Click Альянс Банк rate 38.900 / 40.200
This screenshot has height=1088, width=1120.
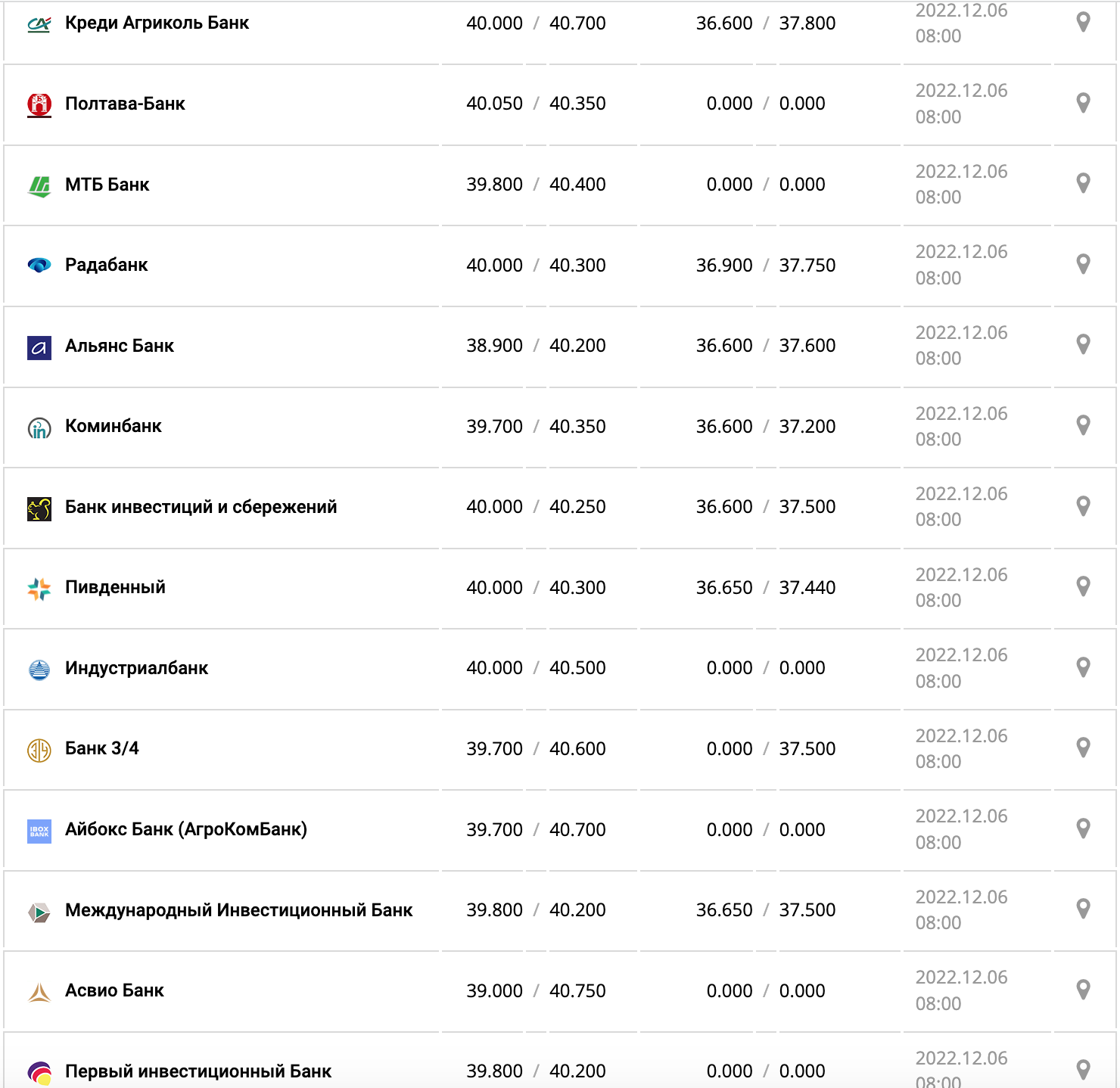[x=536, y=346]
